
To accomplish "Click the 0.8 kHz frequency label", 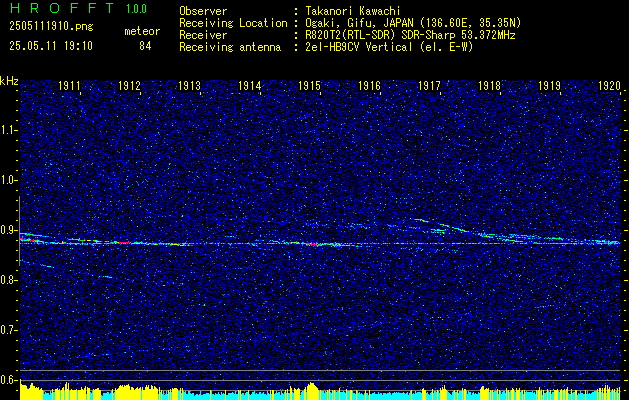I will click(7, 280).
